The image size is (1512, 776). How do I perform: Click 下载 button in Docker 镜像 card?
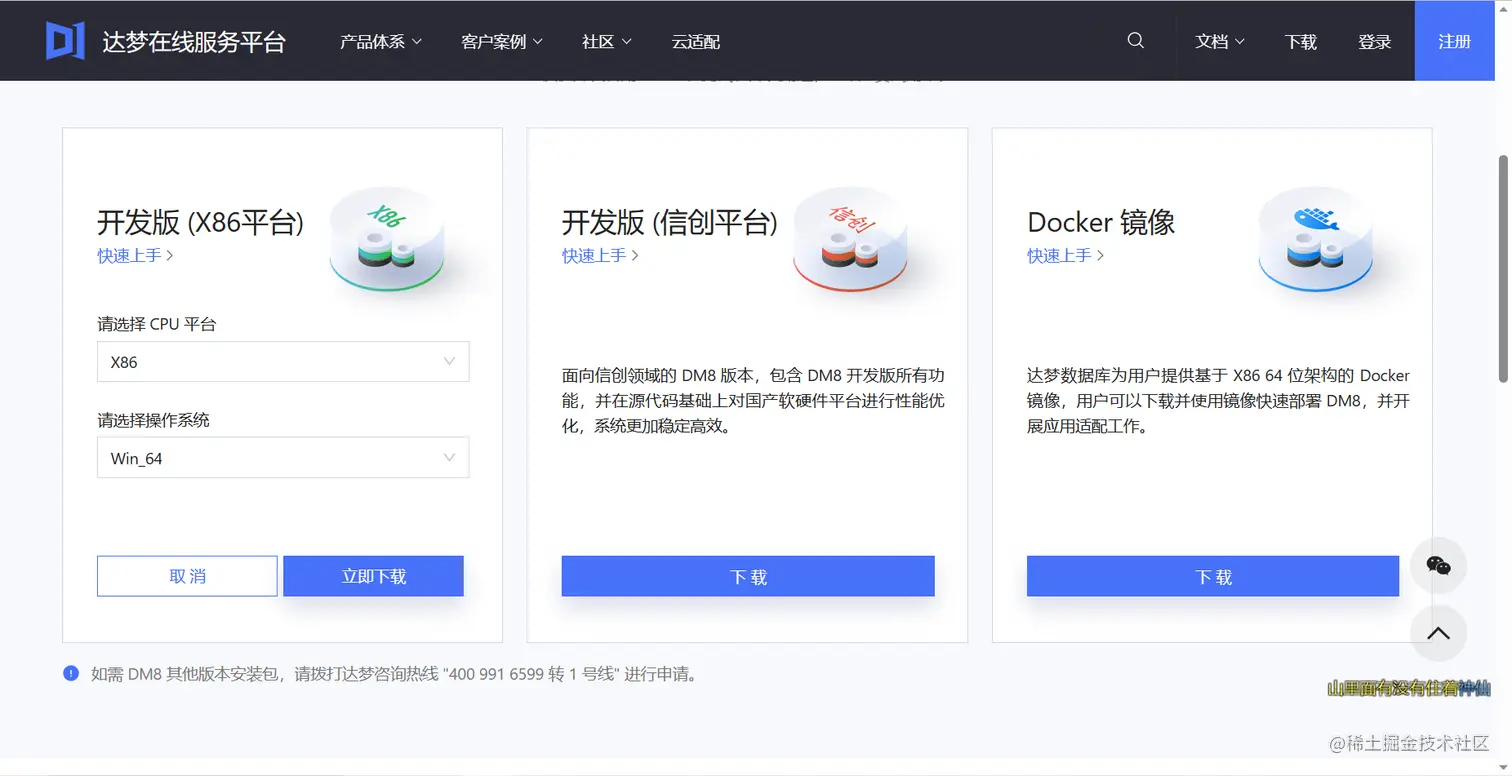click(1213, 576)
